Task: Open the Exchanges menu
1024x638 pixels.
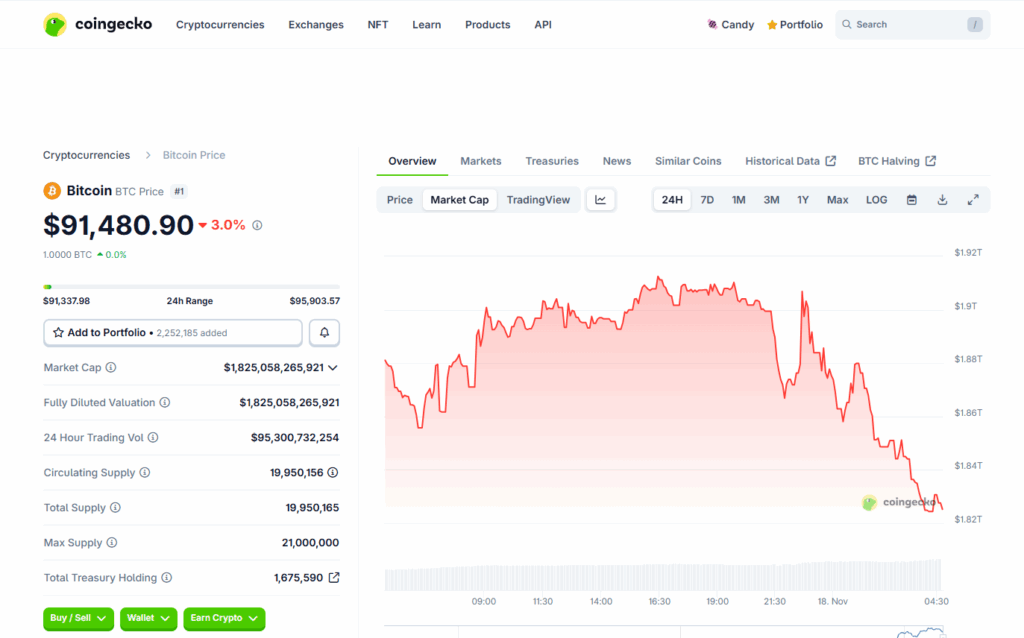Action: (316, 25)
